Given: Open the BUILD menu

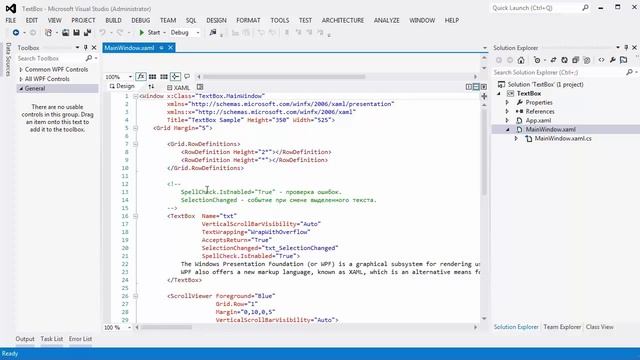Looking at the screenshot, I should [113, 20].
